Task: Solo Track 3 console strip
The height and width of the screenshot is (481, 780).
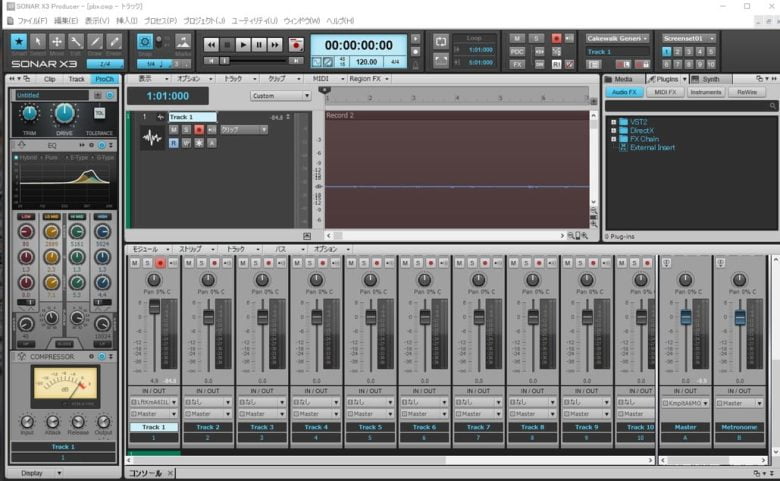Action: point(256,263)
